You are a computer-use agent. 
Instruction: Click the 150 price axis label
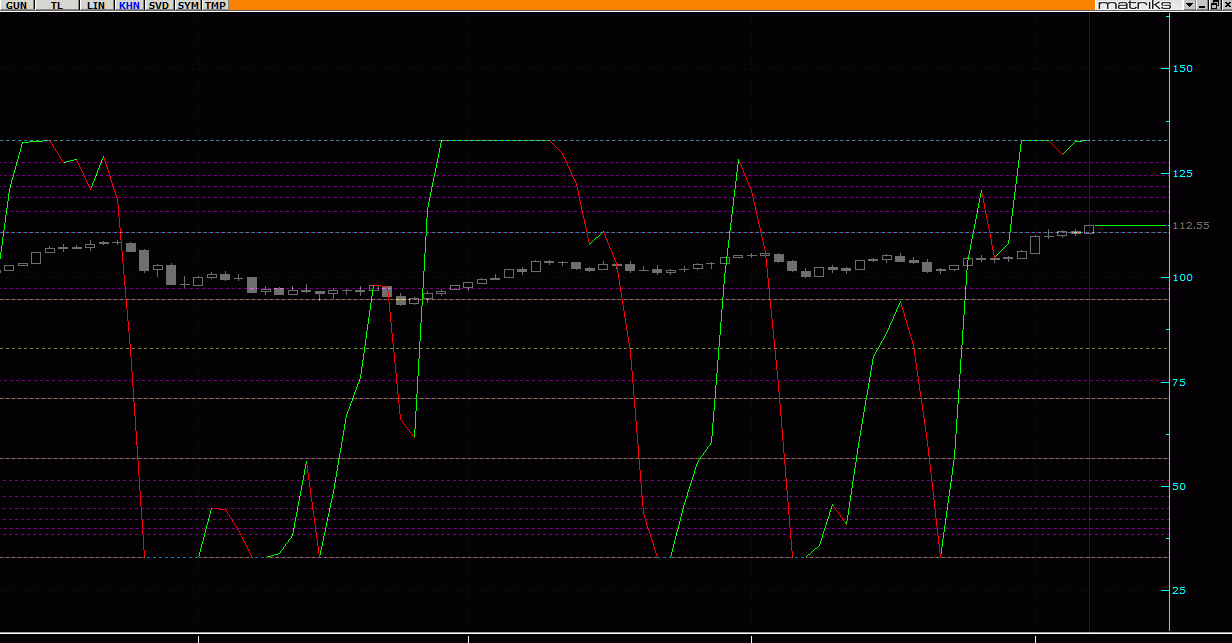(x=1183, y=68)
